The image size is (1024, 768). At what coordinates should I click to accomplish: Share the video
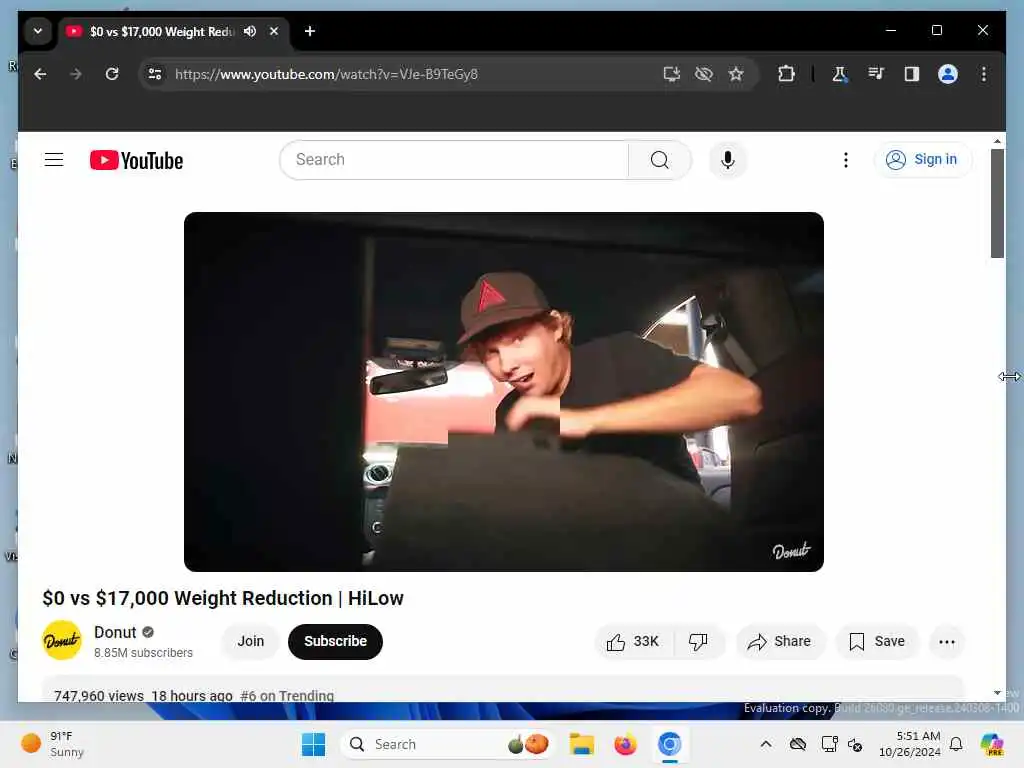click(x=780, y=642)
